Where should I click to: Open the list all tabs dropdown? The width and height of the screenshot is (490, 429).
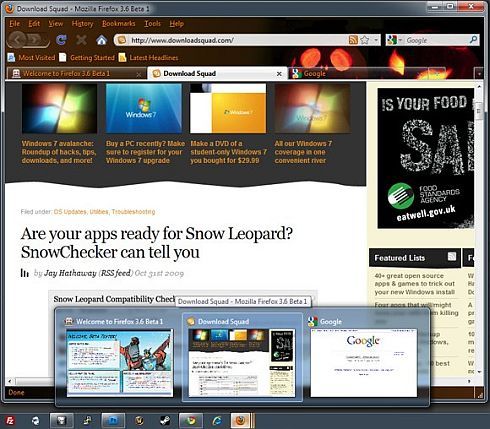(479, 74)
